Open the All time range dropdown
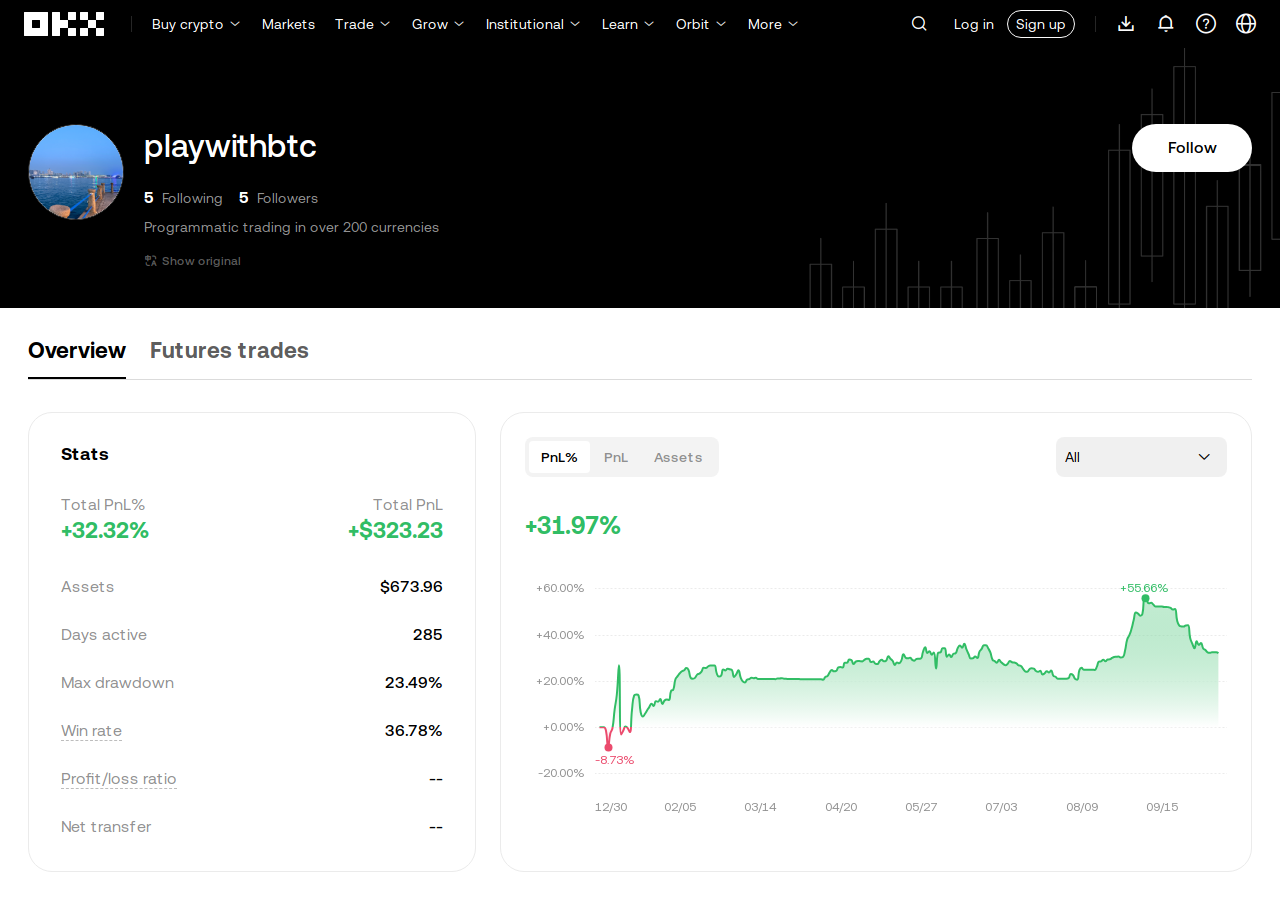This screenshot has width=1280, height=900. (1141, 457)
